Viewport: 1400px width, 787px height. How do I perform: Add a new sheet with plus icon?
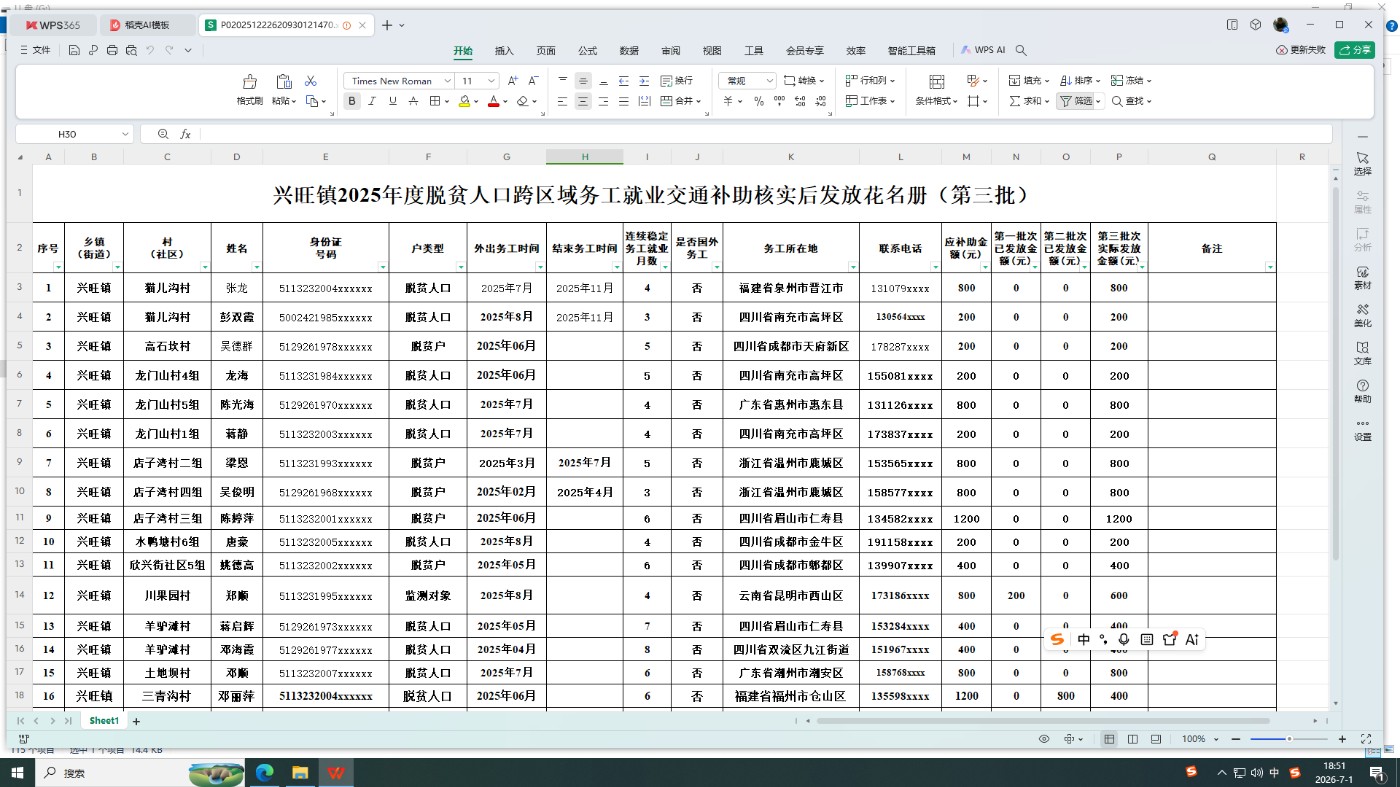tap(136, 721)
